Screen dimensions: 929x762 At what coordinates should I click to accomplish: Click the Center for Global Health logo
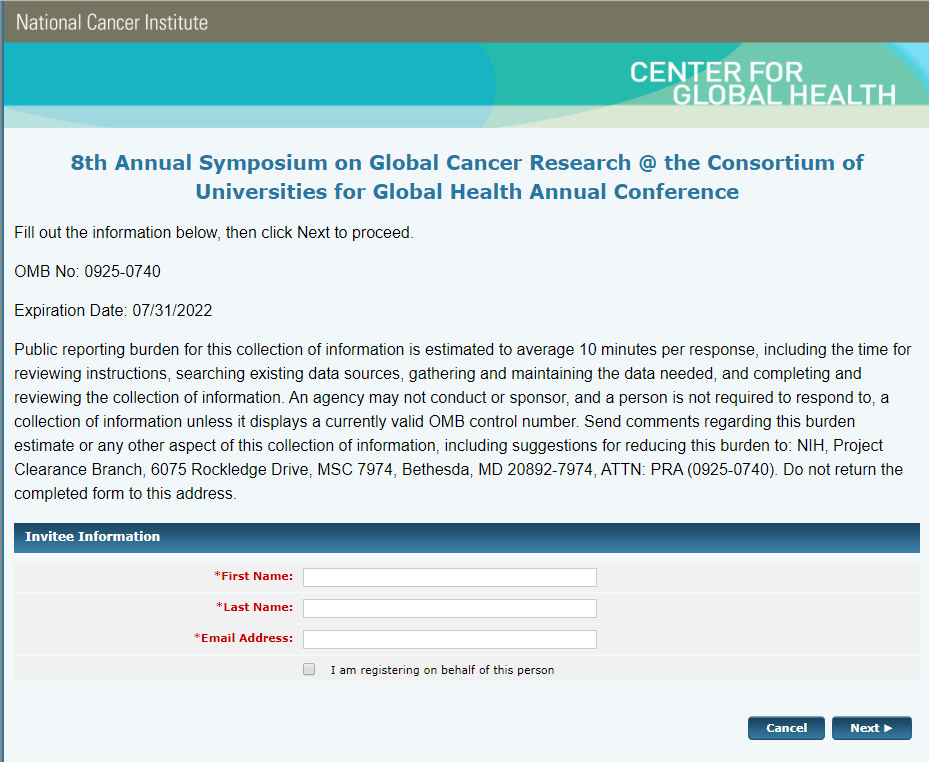[762, 84]
